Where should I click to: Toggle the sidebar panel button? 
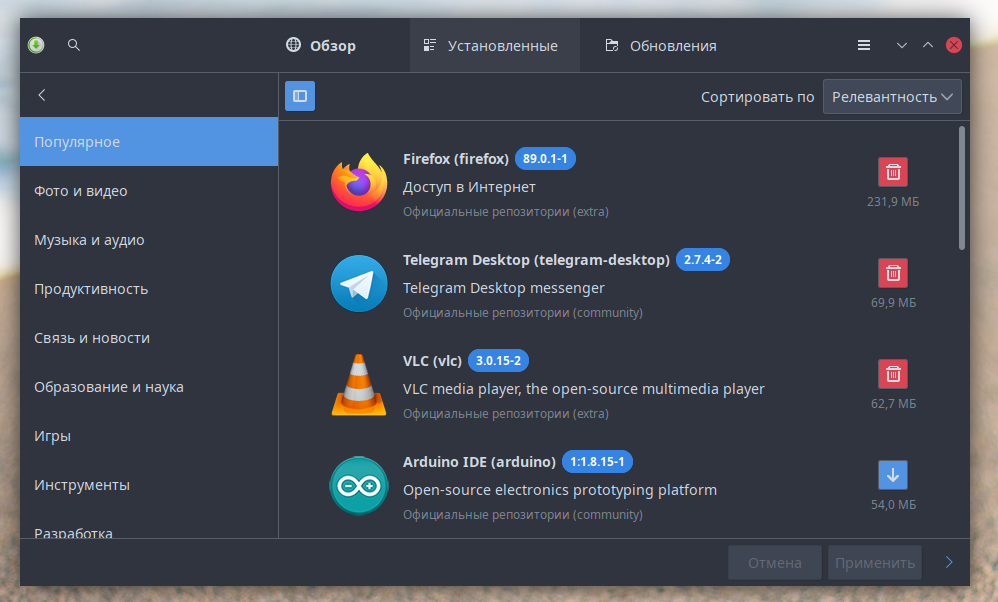coord(300,96)
